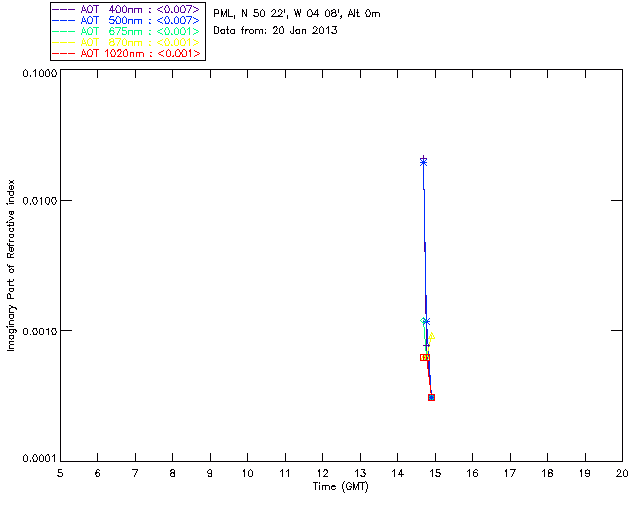Image resolution: width=640 pixels, height=512 pixels.
Task: Click the PML station location text
Action: 297,14
